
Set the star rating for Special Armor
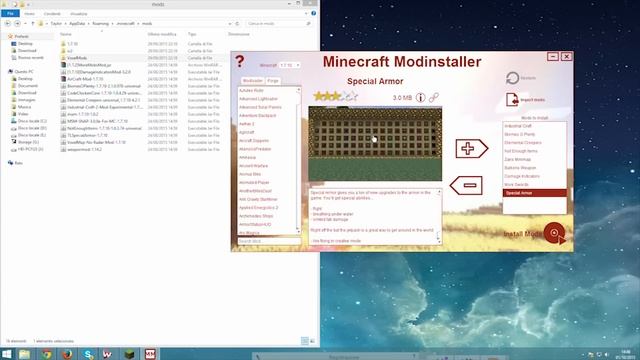coord(336,96)
